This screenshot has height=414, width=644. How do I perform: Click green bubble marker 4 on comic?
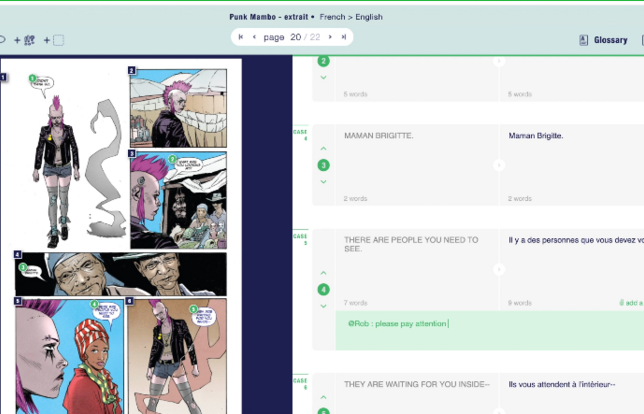(x=94, y=304)
